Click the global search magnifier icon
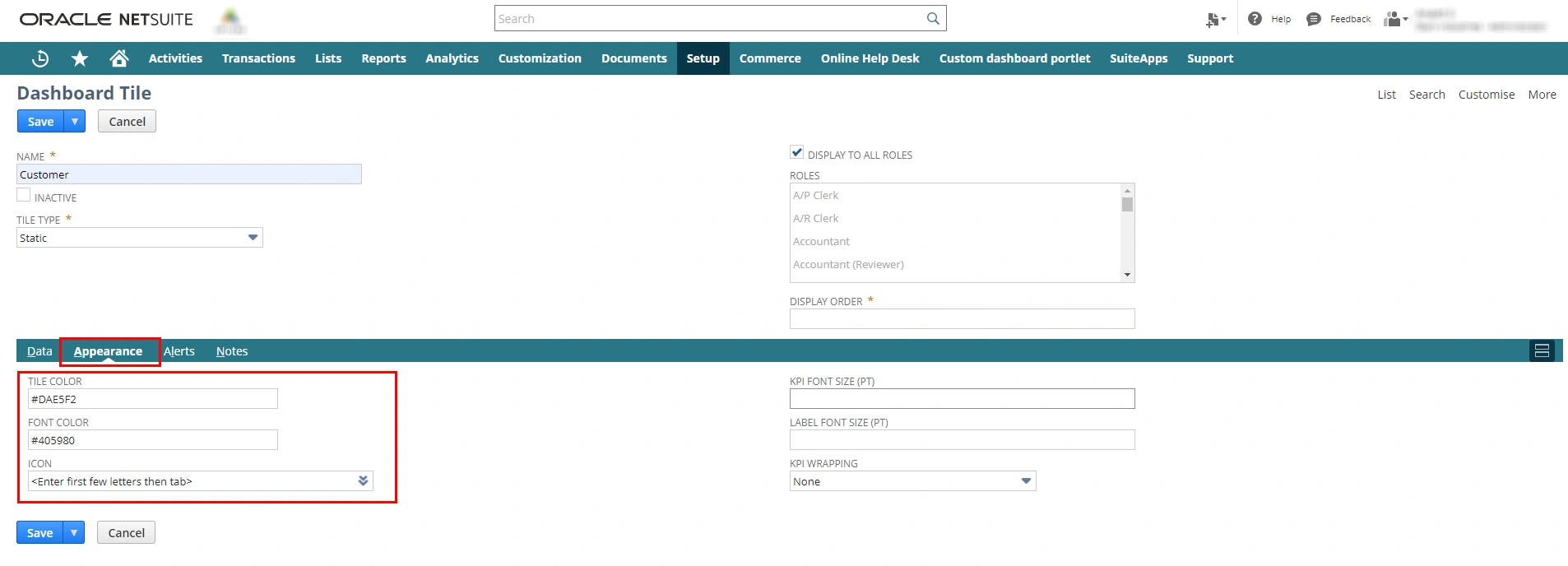Image resolution: width=1568 pixels, height=566 pixels. pyautogui.click(x=933, y=18)
